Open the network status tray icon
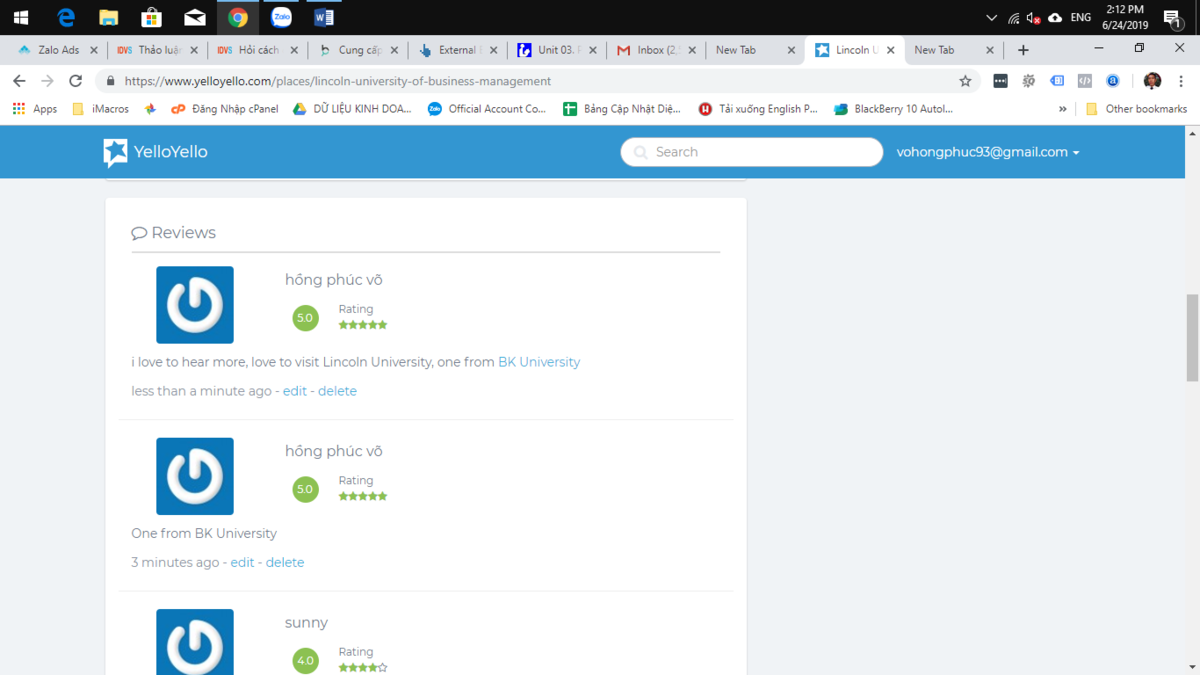This screenshot has width=1200, height=675. [x=1014, y=18]
